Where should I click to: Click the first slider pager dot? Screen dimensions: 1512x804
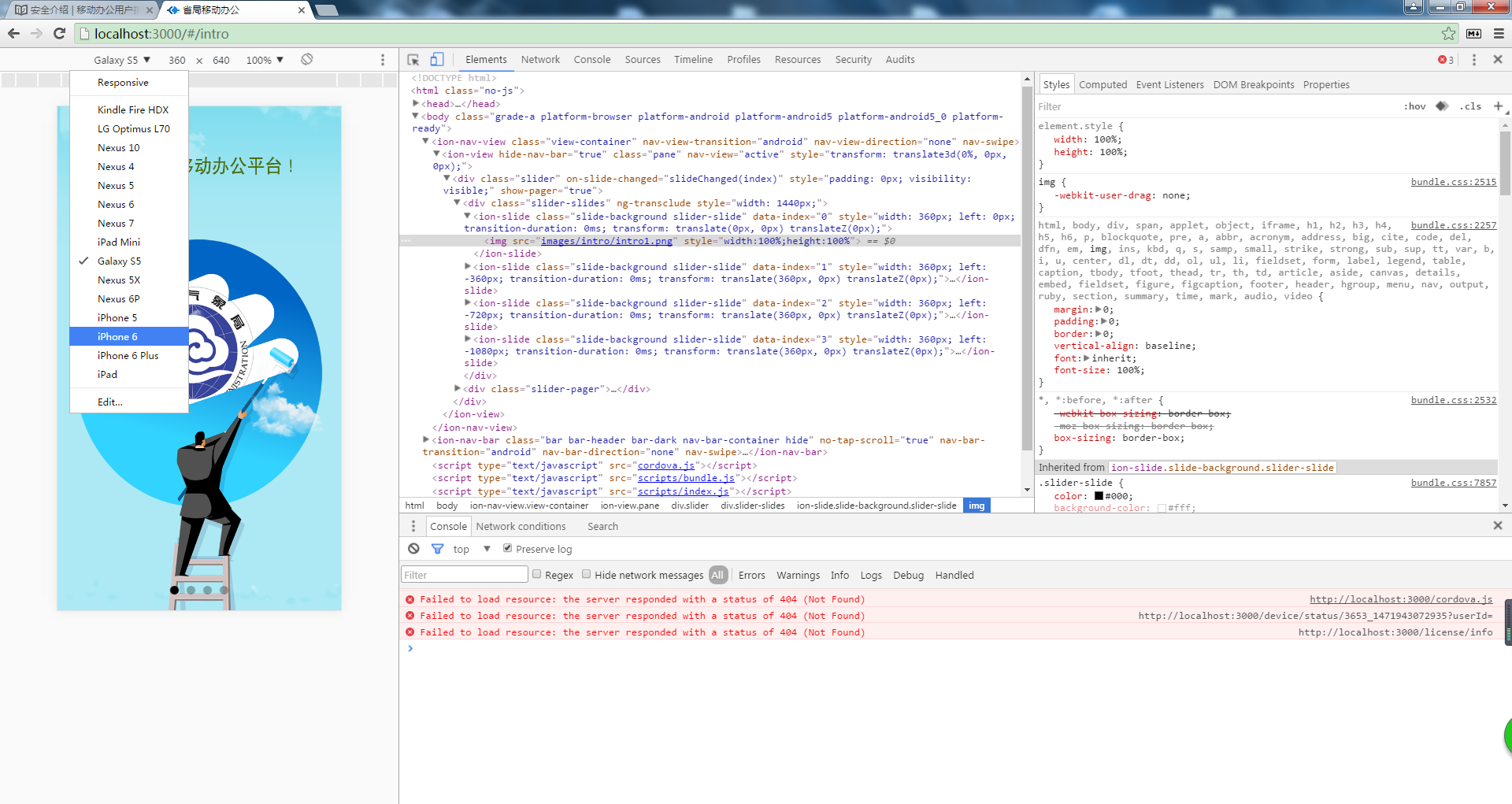click(x=174, y=590)
